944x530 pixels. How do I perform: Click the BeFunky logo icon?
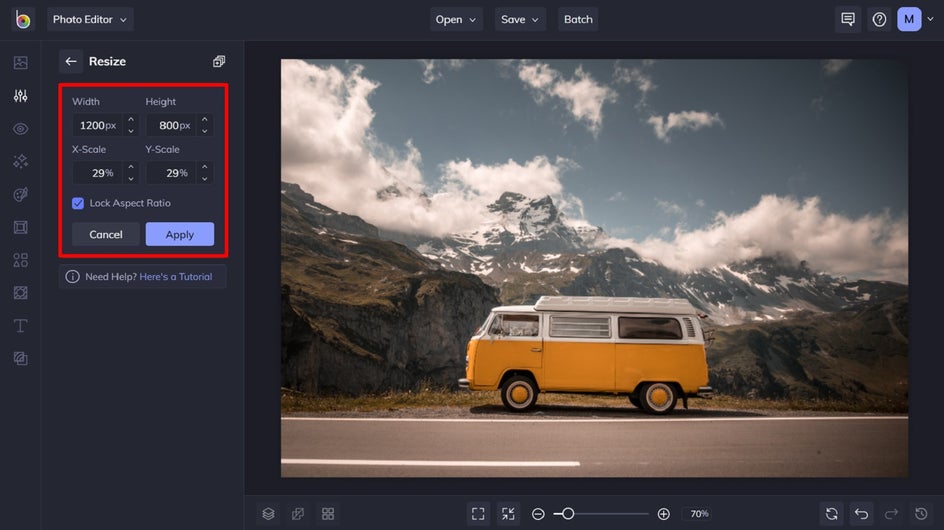coord(22,19)
